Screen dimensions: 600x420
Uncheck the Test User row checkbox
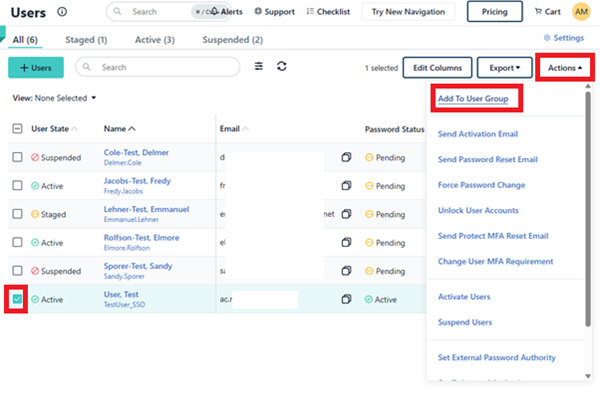click(x=18, y=299)
